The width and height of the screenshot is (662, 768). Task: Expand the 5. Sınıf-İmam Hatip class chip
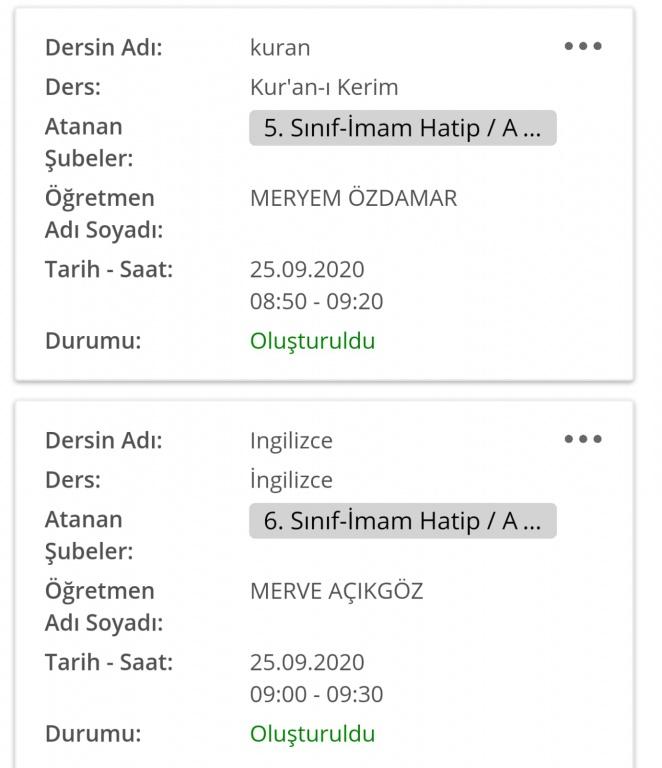pyautogui.click(x=402, y=128)
